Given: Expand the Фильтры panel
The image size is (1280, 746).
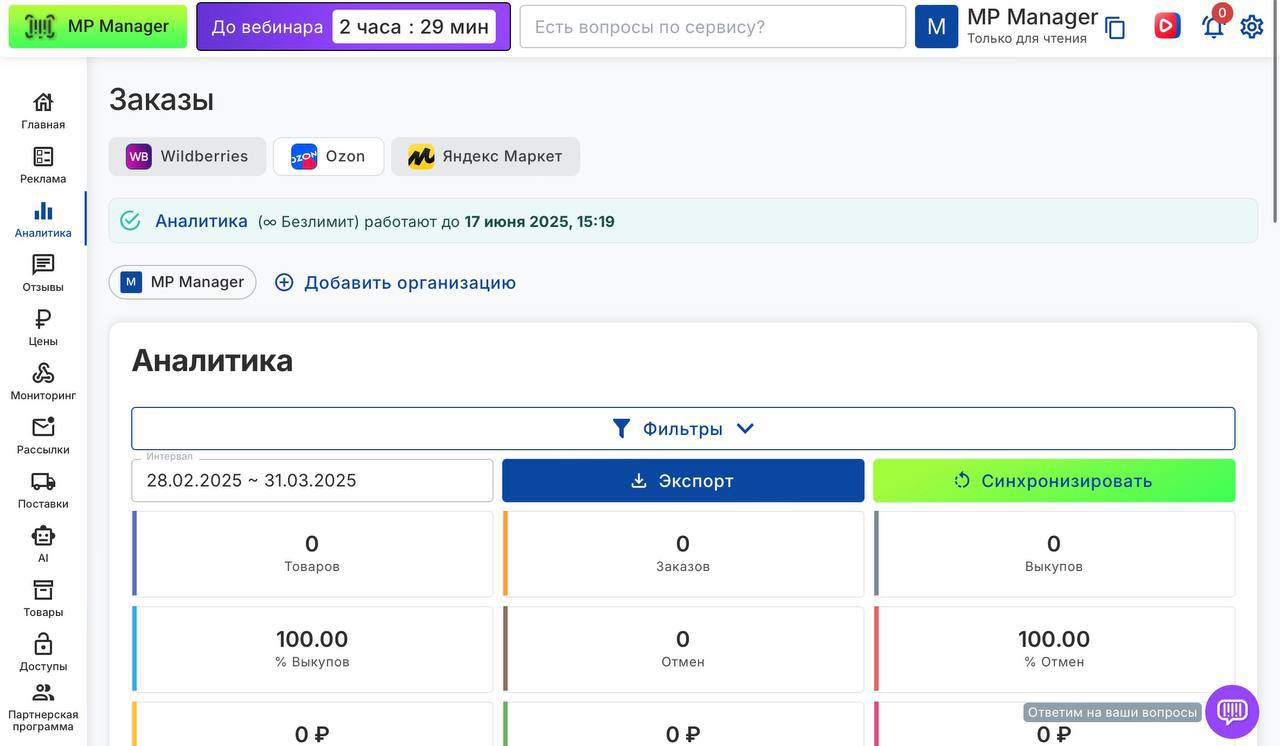Looking at the screenshot, I should point(683,429).
